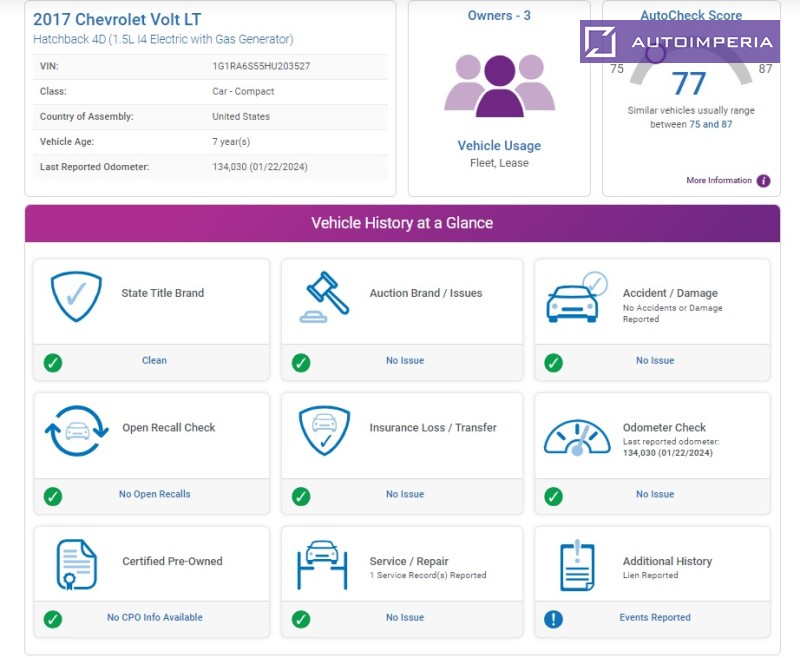
Task: Click the blue exclamation icon beside Events Reported
Action: 554,619
